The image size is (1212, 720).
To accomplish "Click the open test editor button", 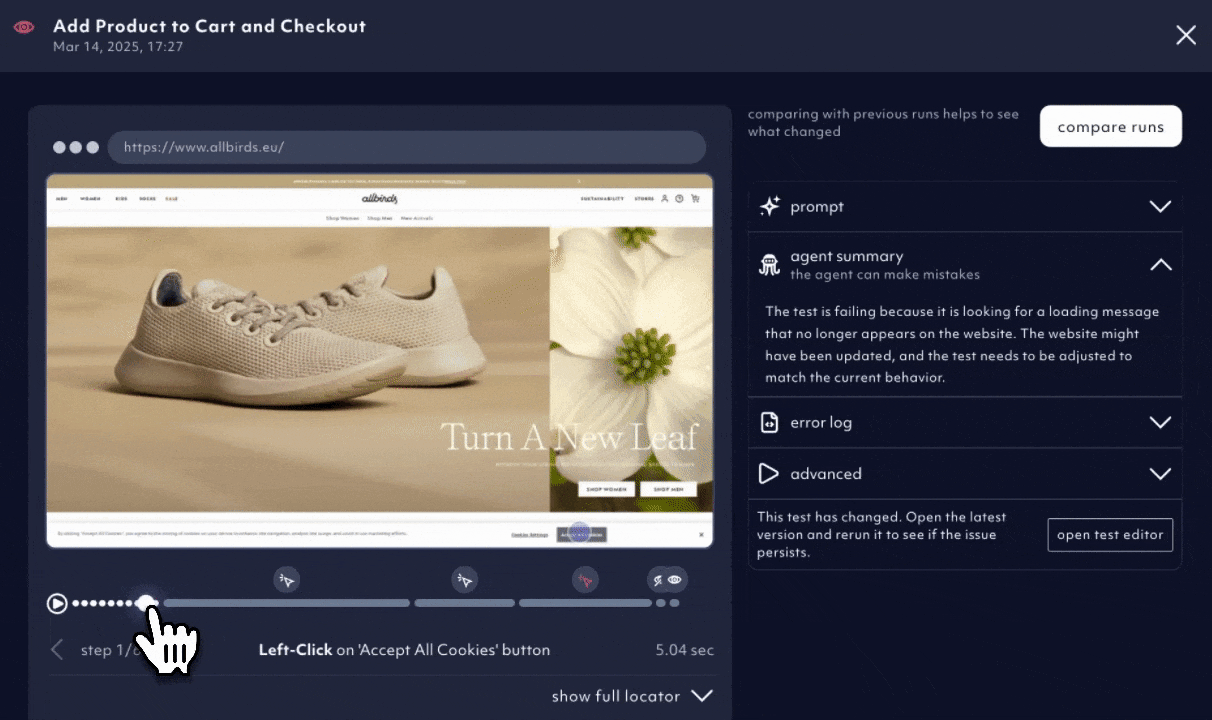I will point(1110,535).
